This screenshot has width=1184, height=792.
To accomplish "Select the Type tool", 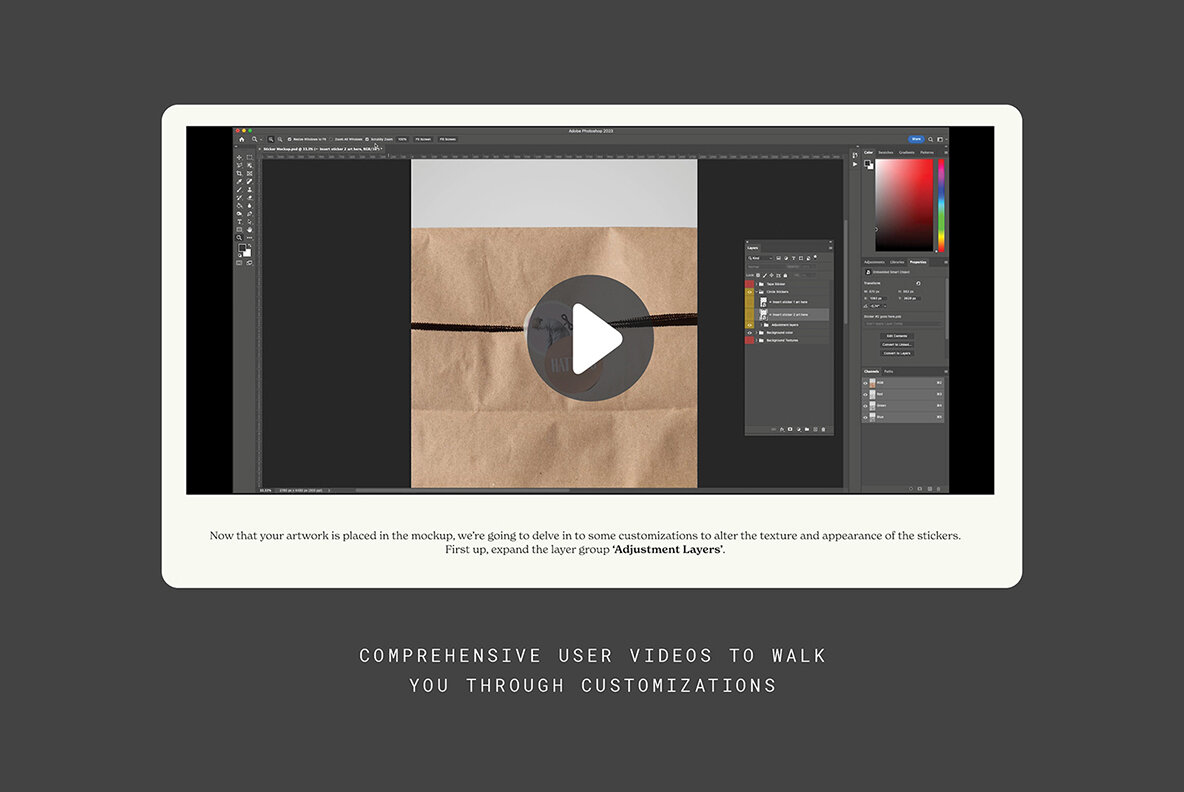I will (x=239, y=220).
